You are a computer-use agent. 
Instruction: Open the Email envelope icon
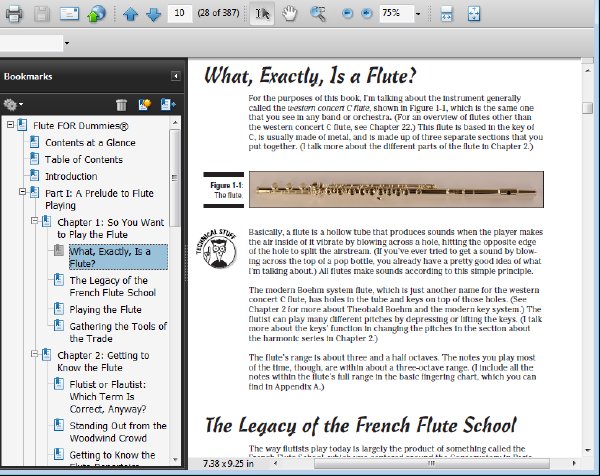(x=69, y=14)
